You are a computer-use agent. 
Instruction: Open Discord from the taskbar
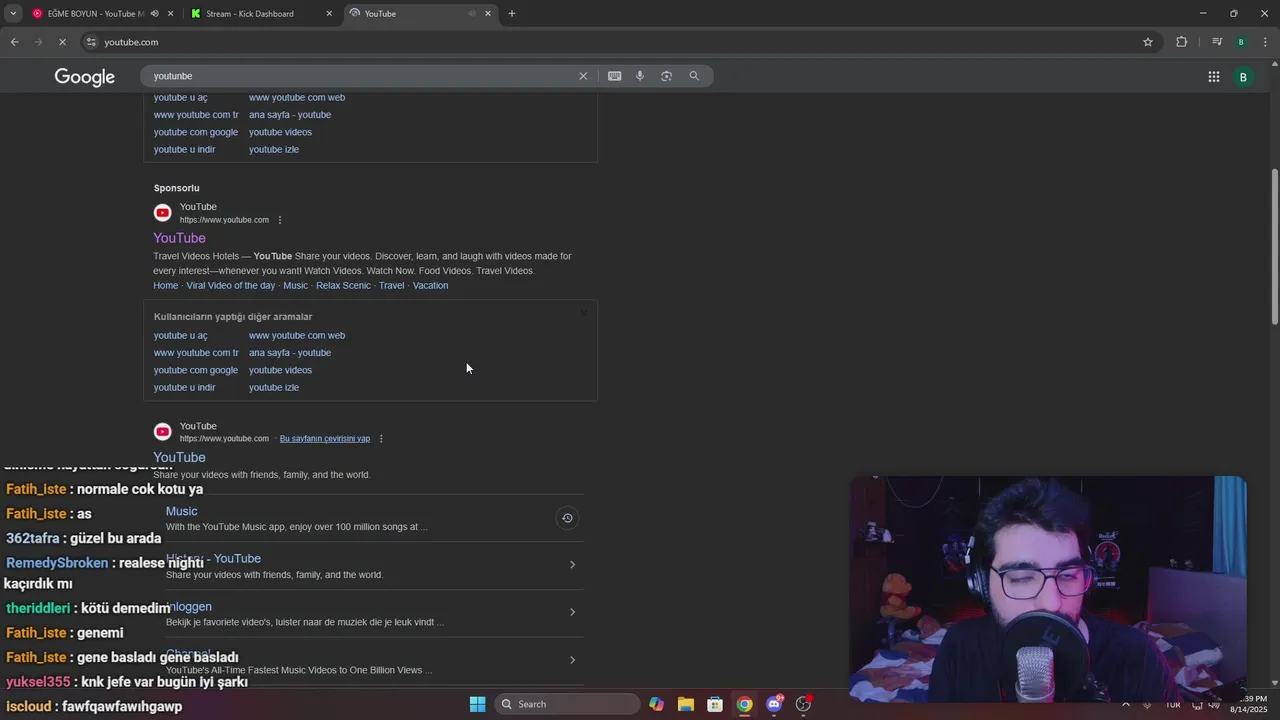pyautogui.click(x=774, y=704)
